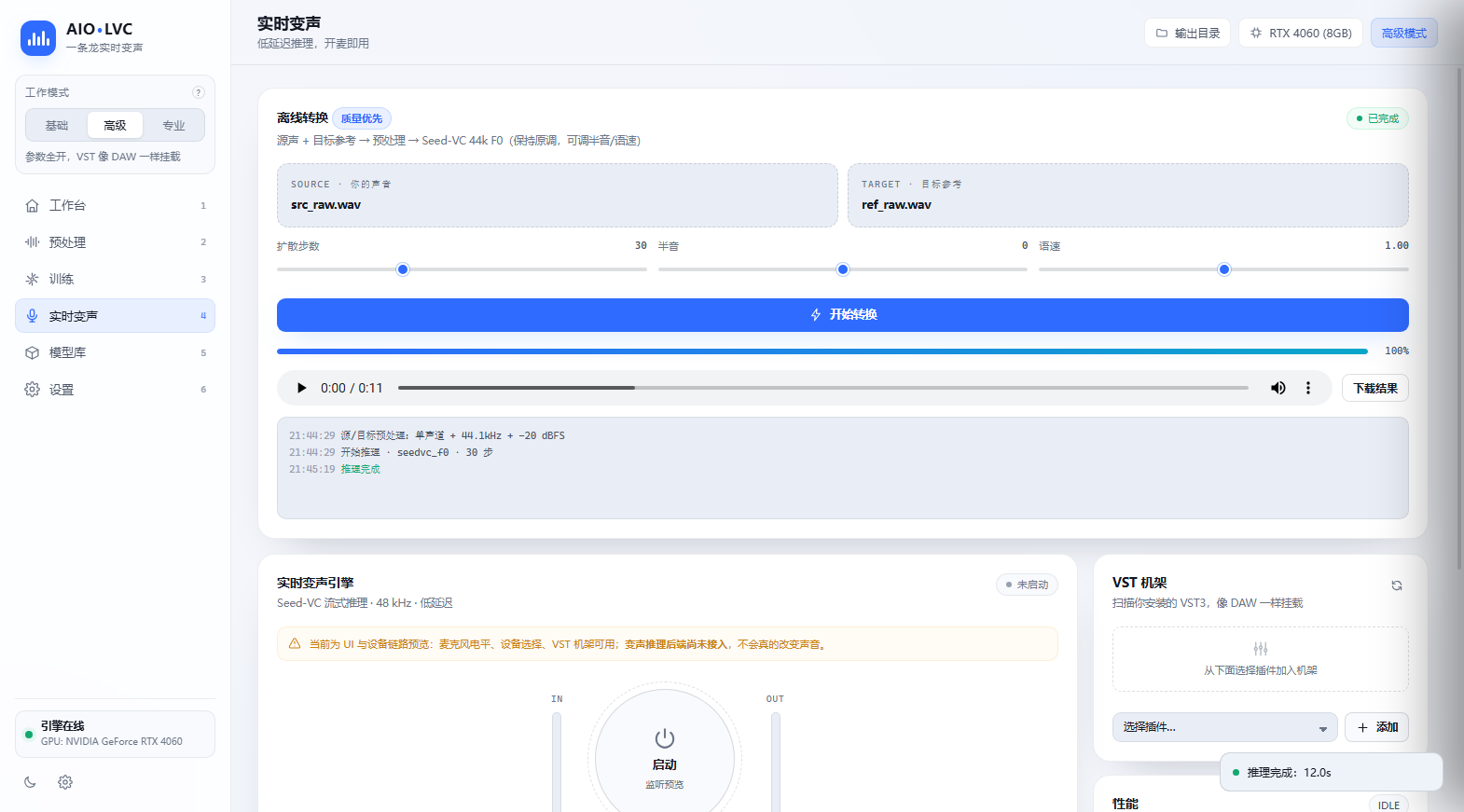Open settings via the bottom gear icon

click(x=65, y=782)
